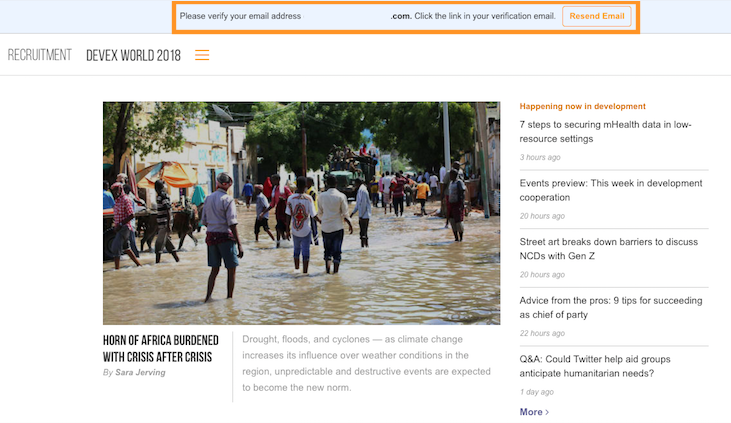The image size is (731, 423).
Task: Open Events preview: This week article
Action: tap(611, 190)
